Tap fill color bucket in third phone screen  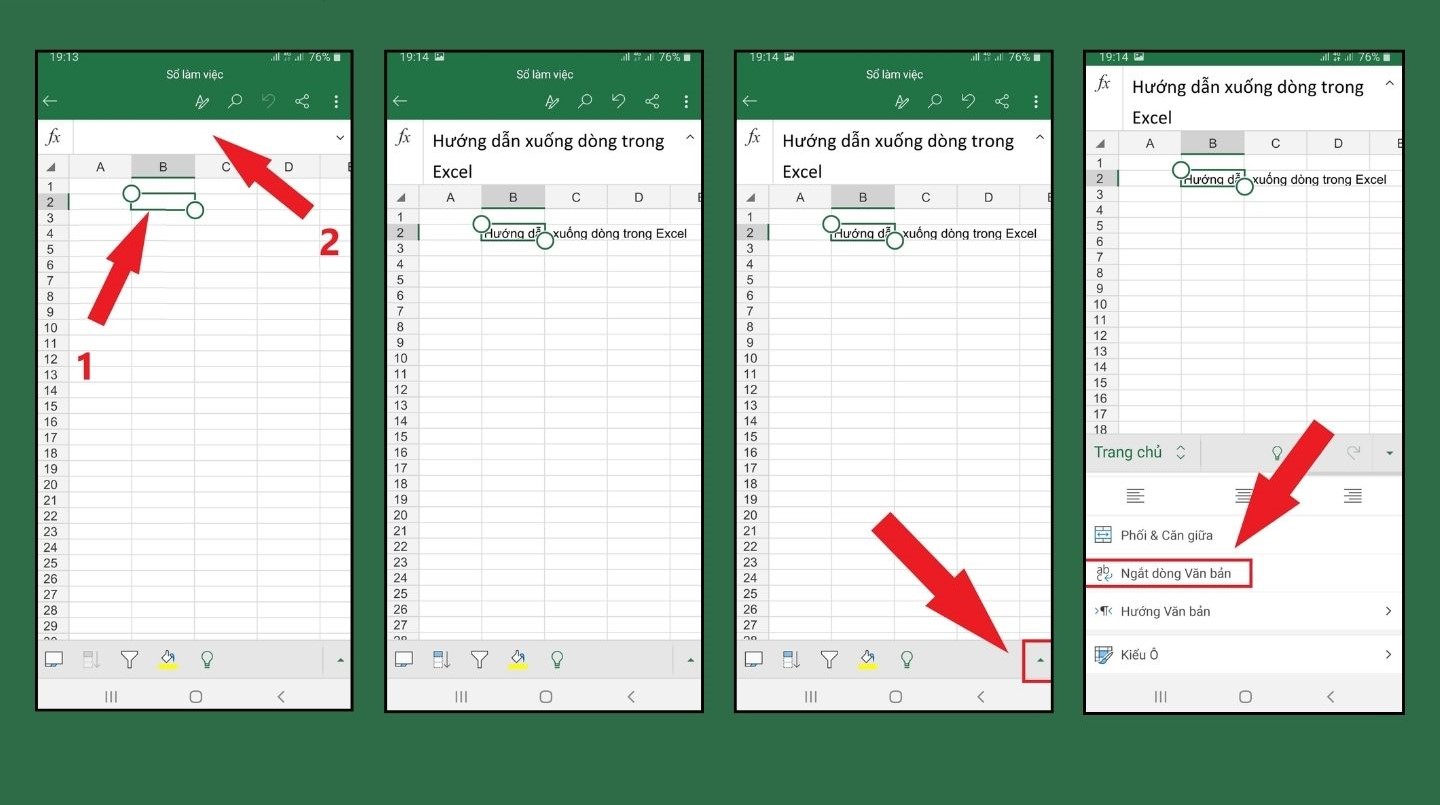(x=867, y=659)
